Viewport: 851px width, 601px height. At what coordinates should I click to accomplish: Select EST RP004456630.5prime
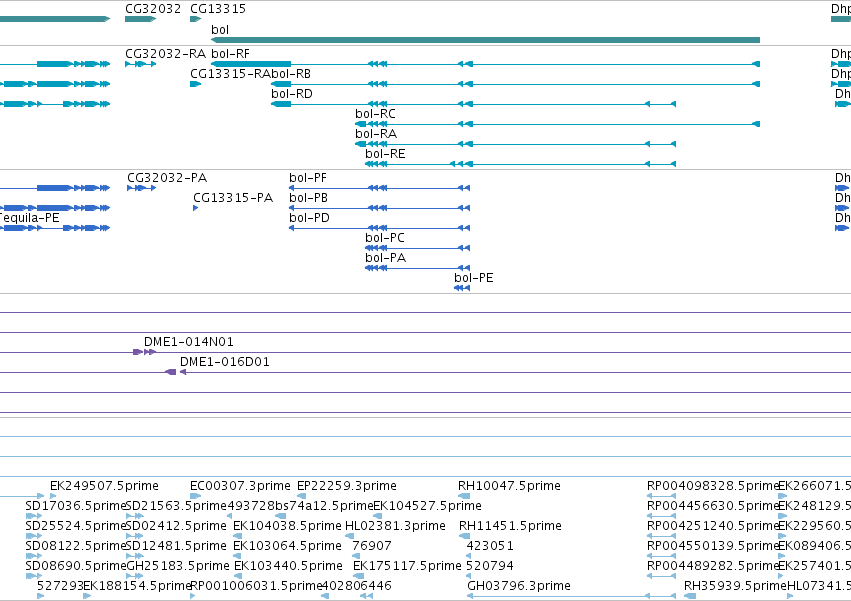pos(714,506)
